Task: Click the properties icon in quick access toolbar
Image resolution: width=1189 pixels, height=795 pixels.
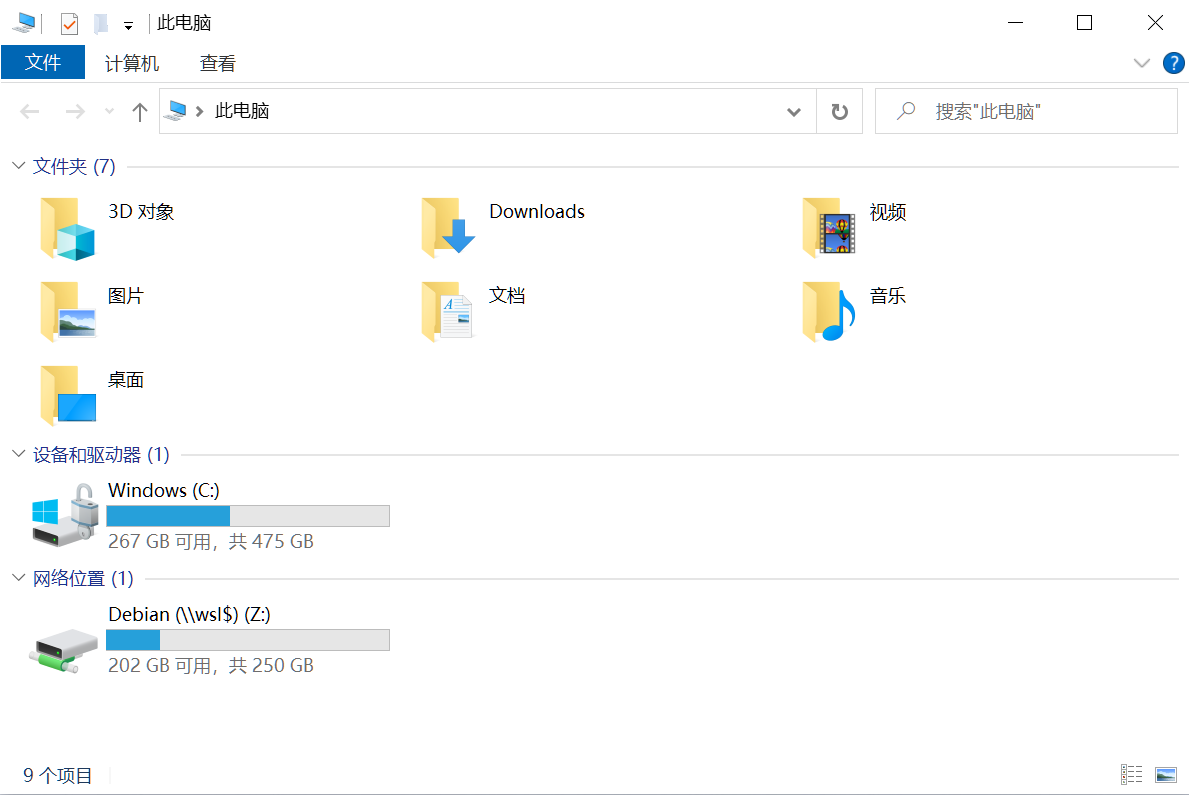Action: [x=69, y=24]
